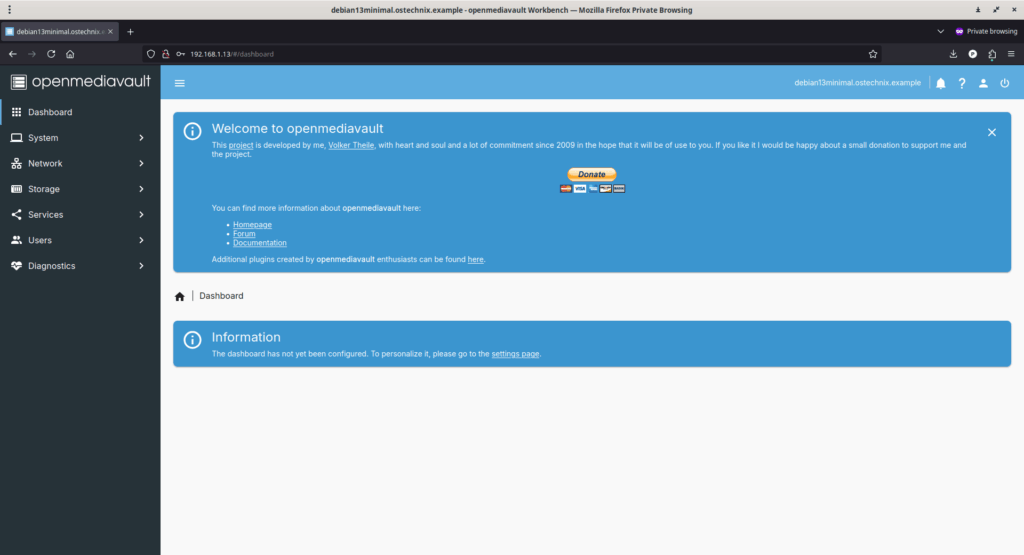Click the key saved-password icon in address bar

coord(180,54)
